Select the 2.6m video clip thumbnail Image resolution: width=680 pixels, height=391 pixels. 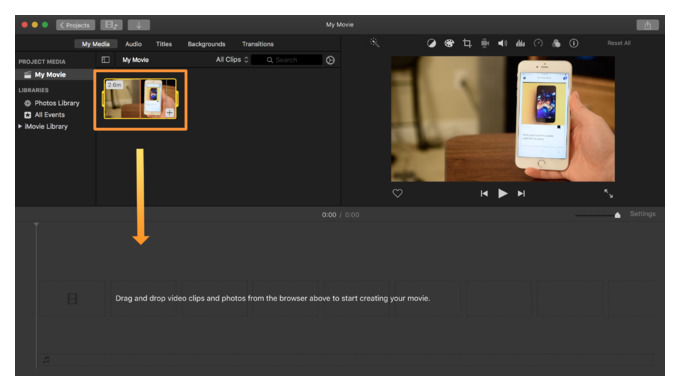[x=141, y=98]
